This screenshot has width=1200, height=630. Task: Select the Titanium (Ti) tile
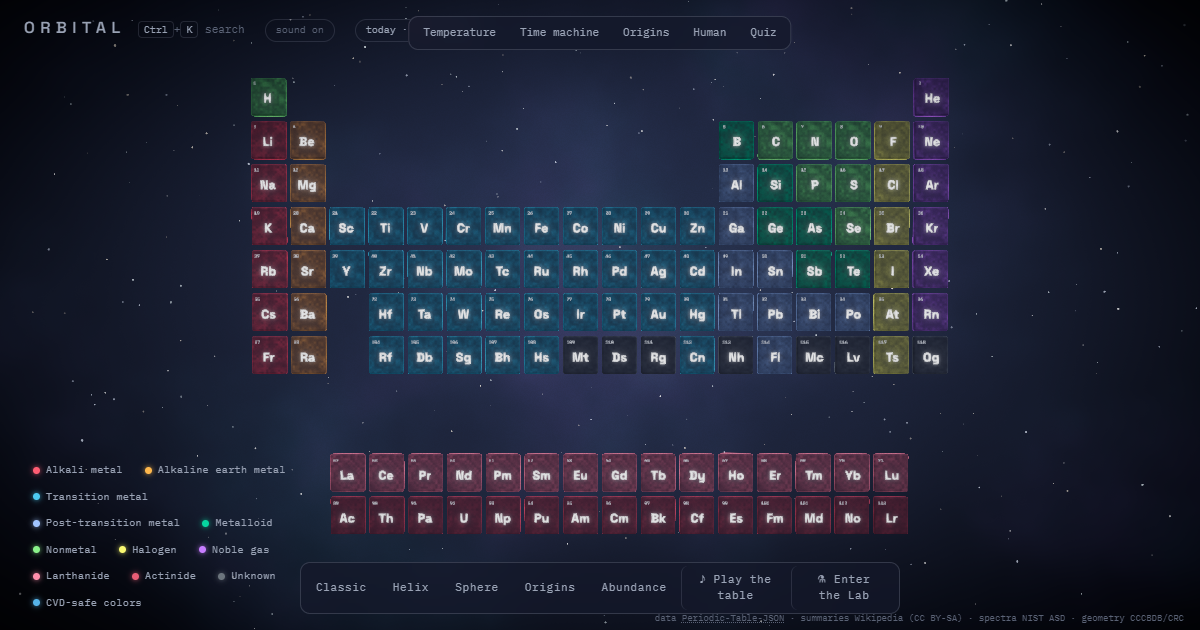pyautogui.click(x=386, y=226)
